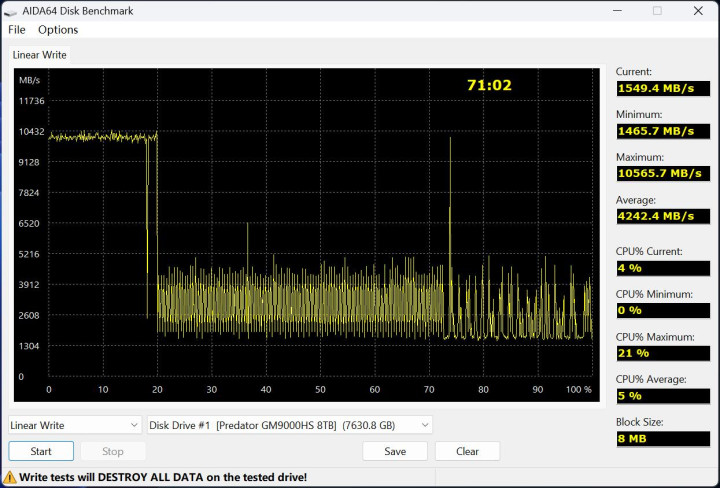Open the File menu

[16, 30]
